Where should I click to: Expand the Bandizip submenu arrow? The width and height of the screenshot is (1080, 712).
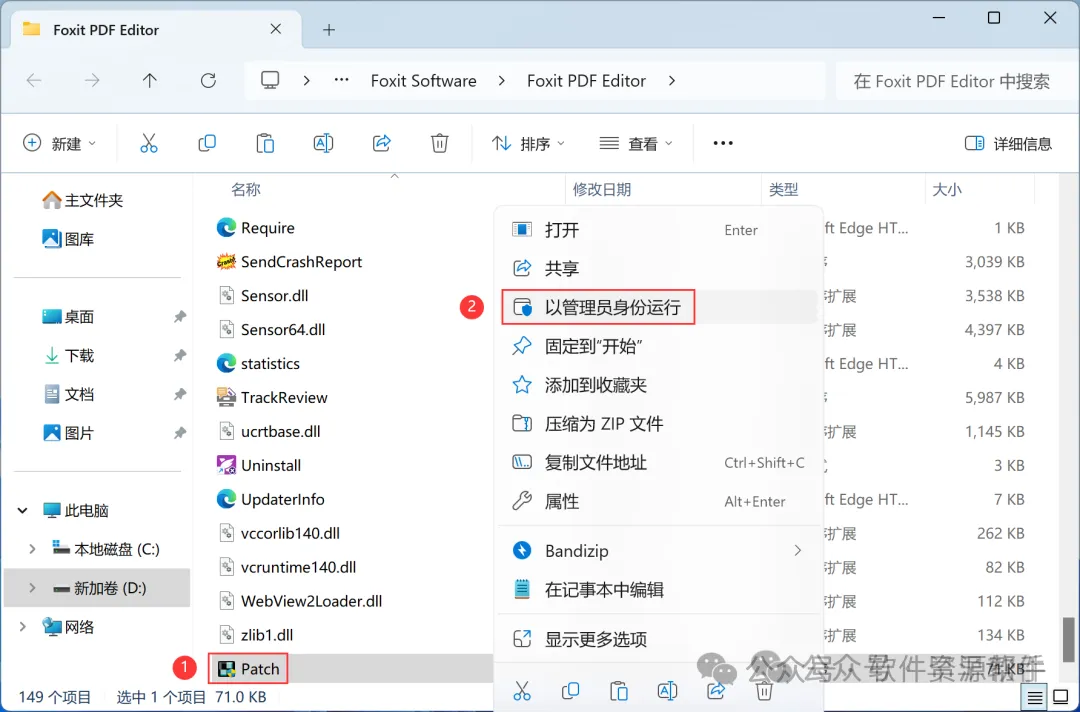click(x=798, y=550)
